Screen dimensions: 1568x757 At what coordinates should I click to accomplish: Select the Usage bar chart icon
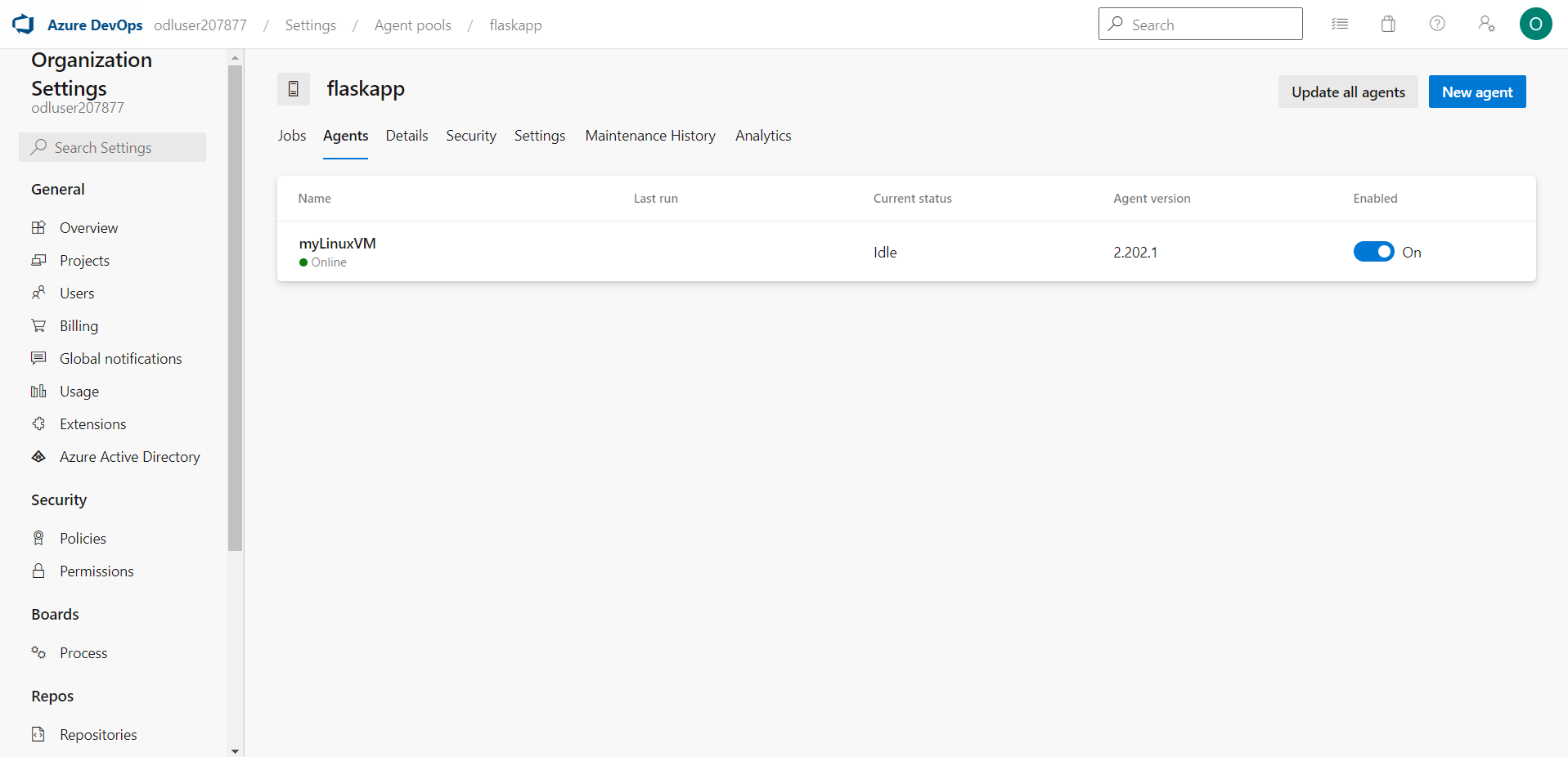point(39,391)
